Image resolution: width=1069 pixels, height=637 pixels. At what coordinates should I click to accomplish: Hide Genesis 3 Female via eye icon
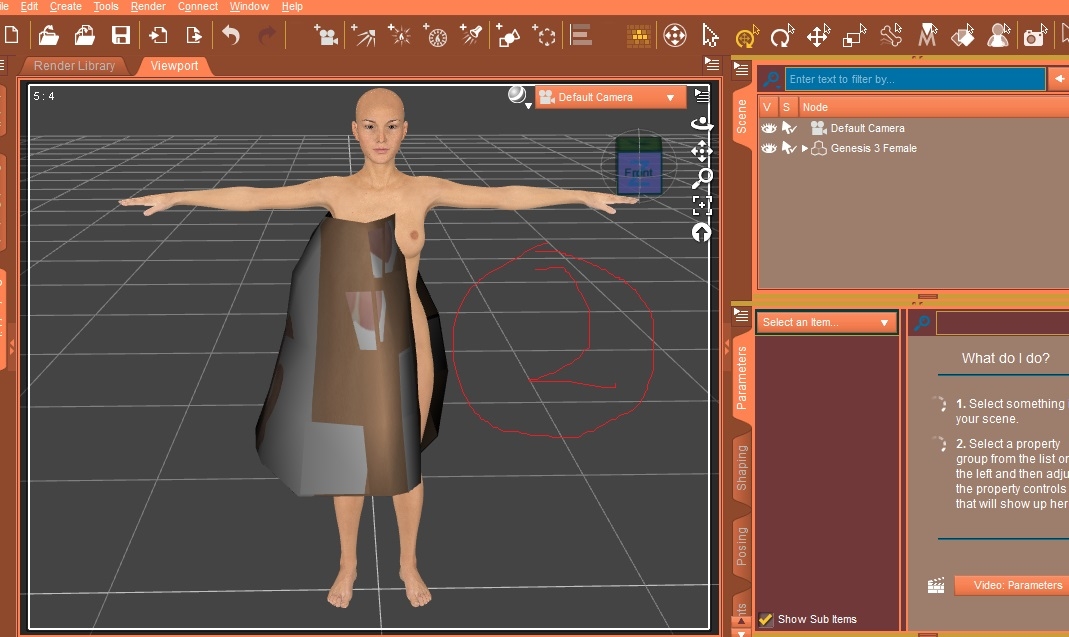click(x=768, y=148)
